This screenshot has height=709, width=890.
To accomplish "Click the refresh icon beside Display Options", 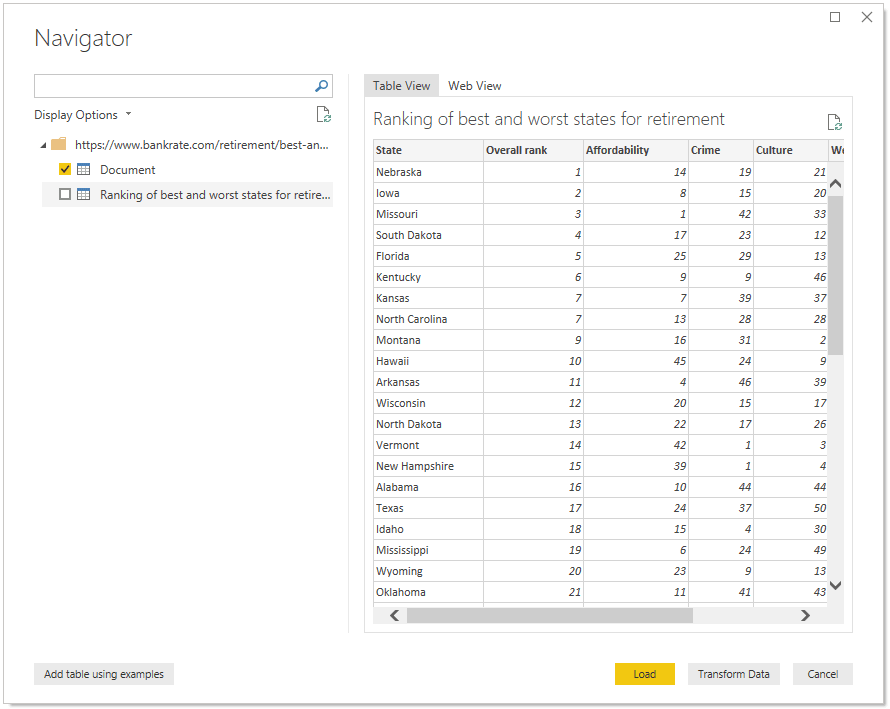I will pos(323,114).
